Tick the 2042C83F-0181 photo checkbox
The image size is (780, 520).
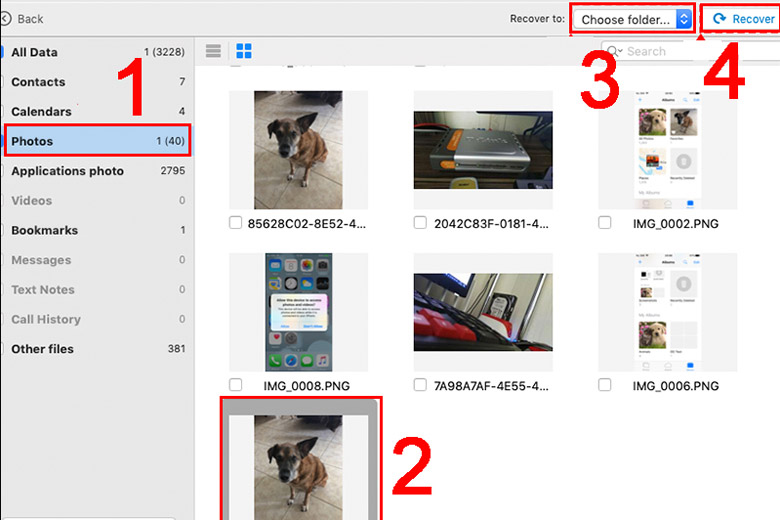(x=420, y=223)
